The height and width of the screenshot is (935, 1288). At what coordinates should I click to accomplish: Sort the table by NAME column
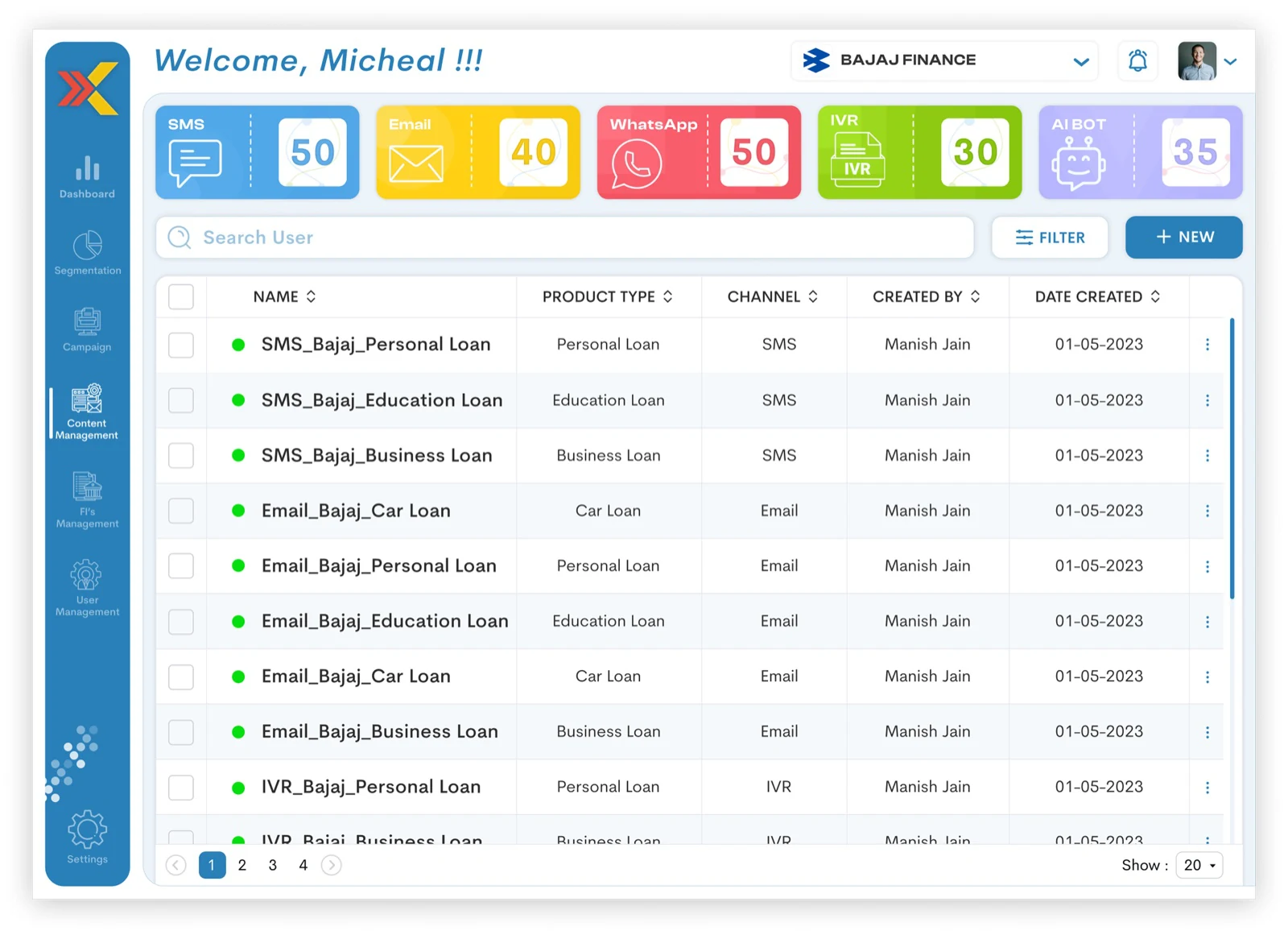point(285,296)
